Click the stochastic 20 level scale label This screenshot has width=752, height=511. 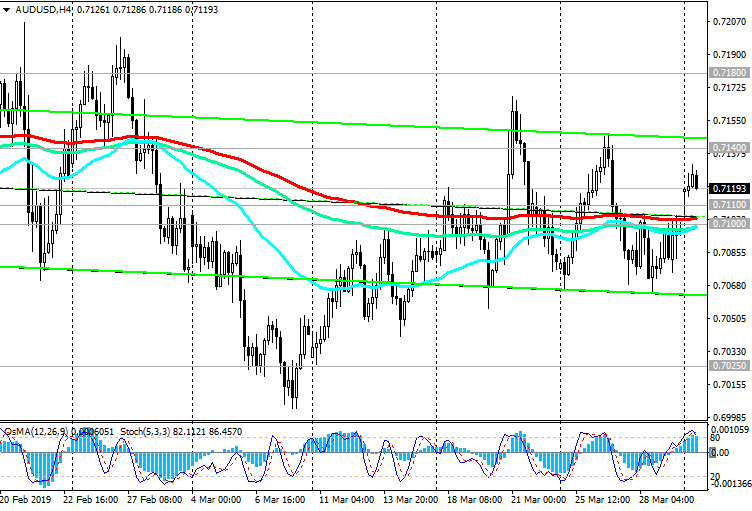coord(716,475)
